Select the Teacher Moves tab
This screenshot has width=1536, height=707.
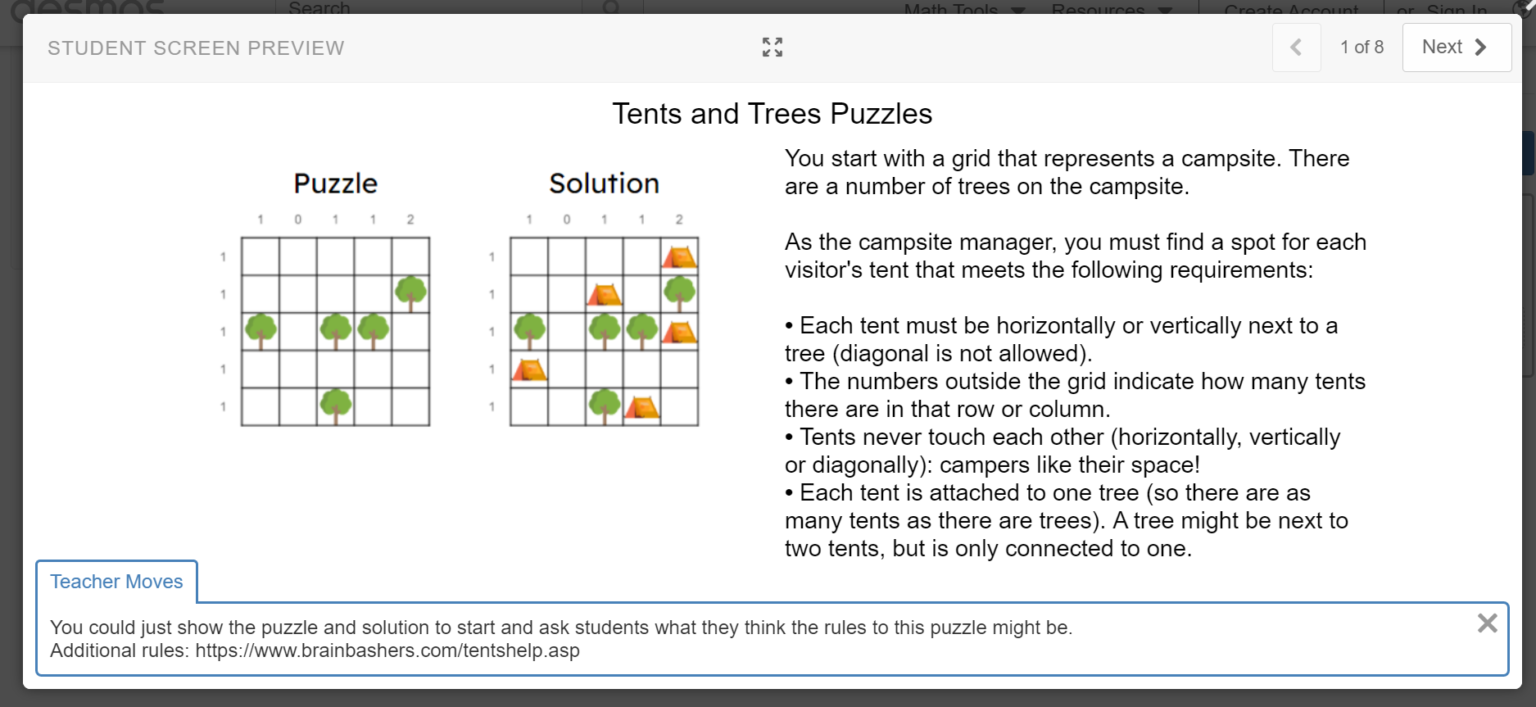[116, 581]
